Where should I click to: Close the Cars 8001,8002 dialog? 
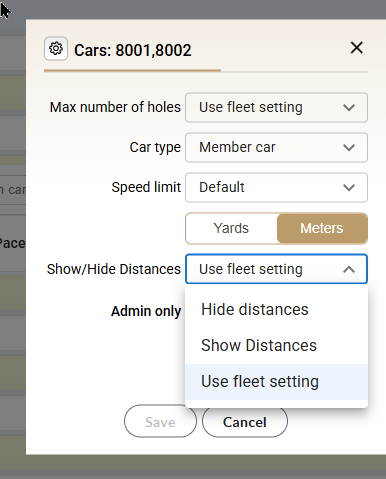[356, 48]
